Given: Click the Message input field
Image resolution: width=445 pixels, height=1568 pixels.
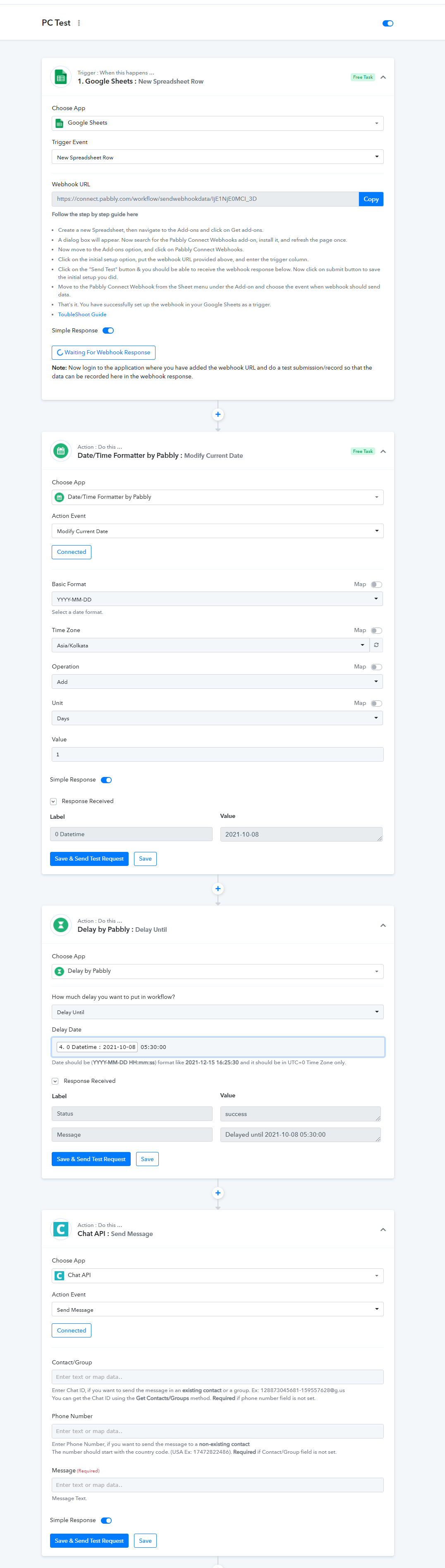Looking at the screenshot, I should point(218,1486).
